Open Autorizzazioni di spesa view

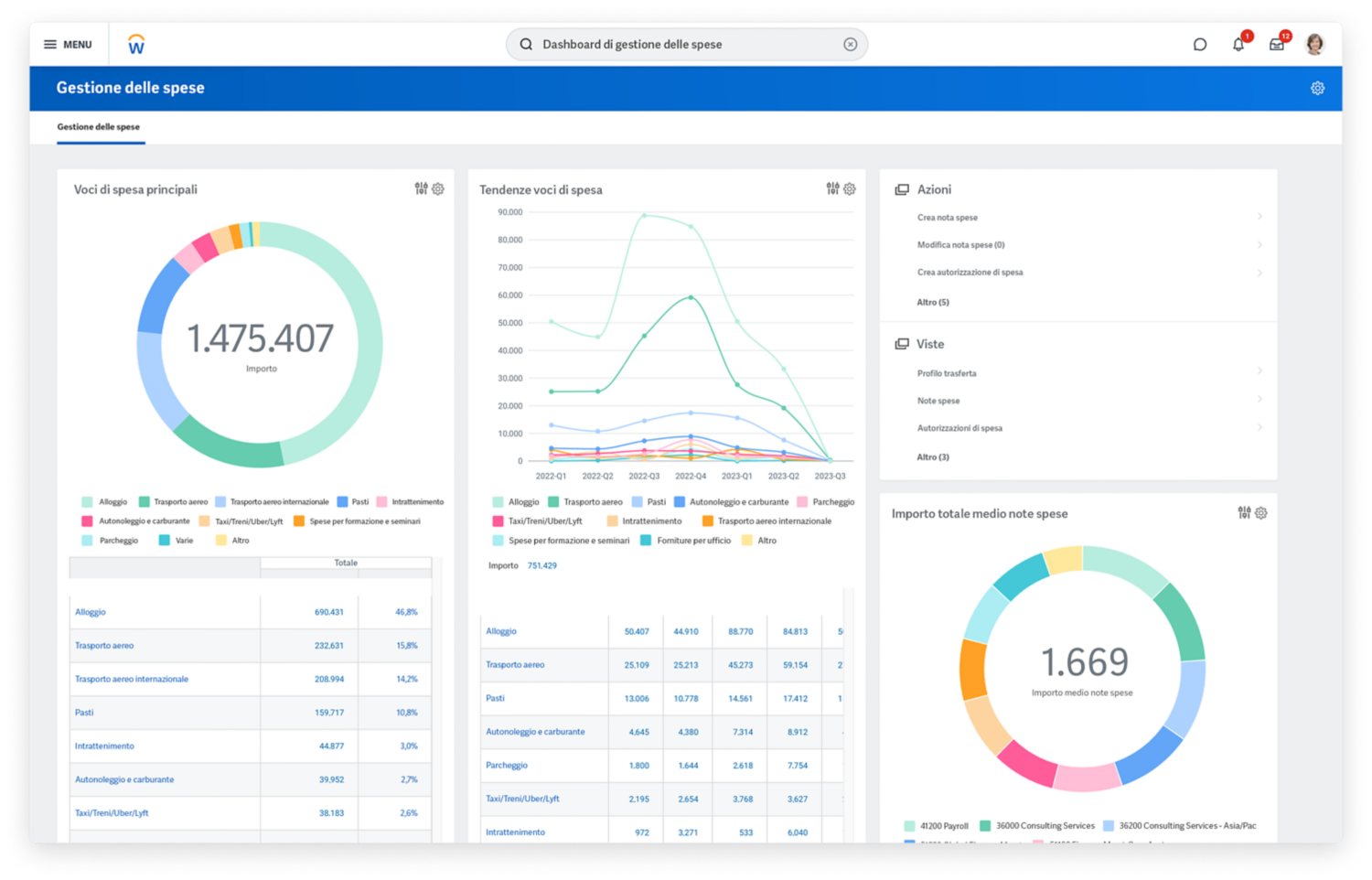(959, 428)
